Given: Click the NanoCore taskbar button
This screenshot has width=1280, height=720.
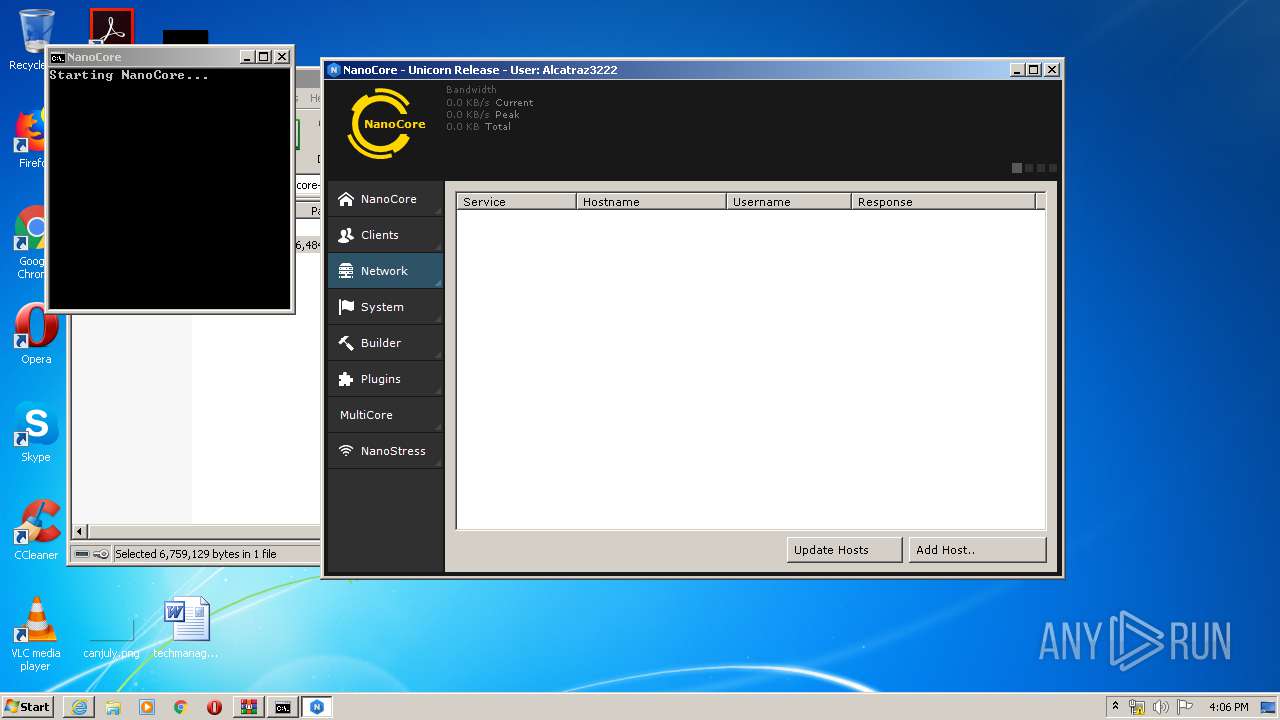Looking at the screenshot, I should pos(317,707).
